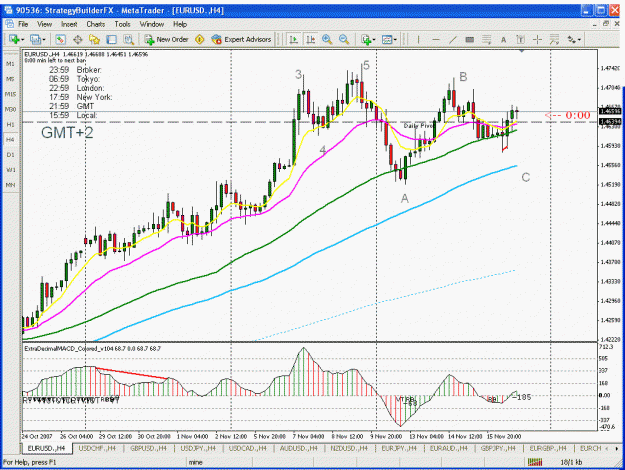Switch chart to W1 timeframe
The image size is (625, 470).
[10, 170]
